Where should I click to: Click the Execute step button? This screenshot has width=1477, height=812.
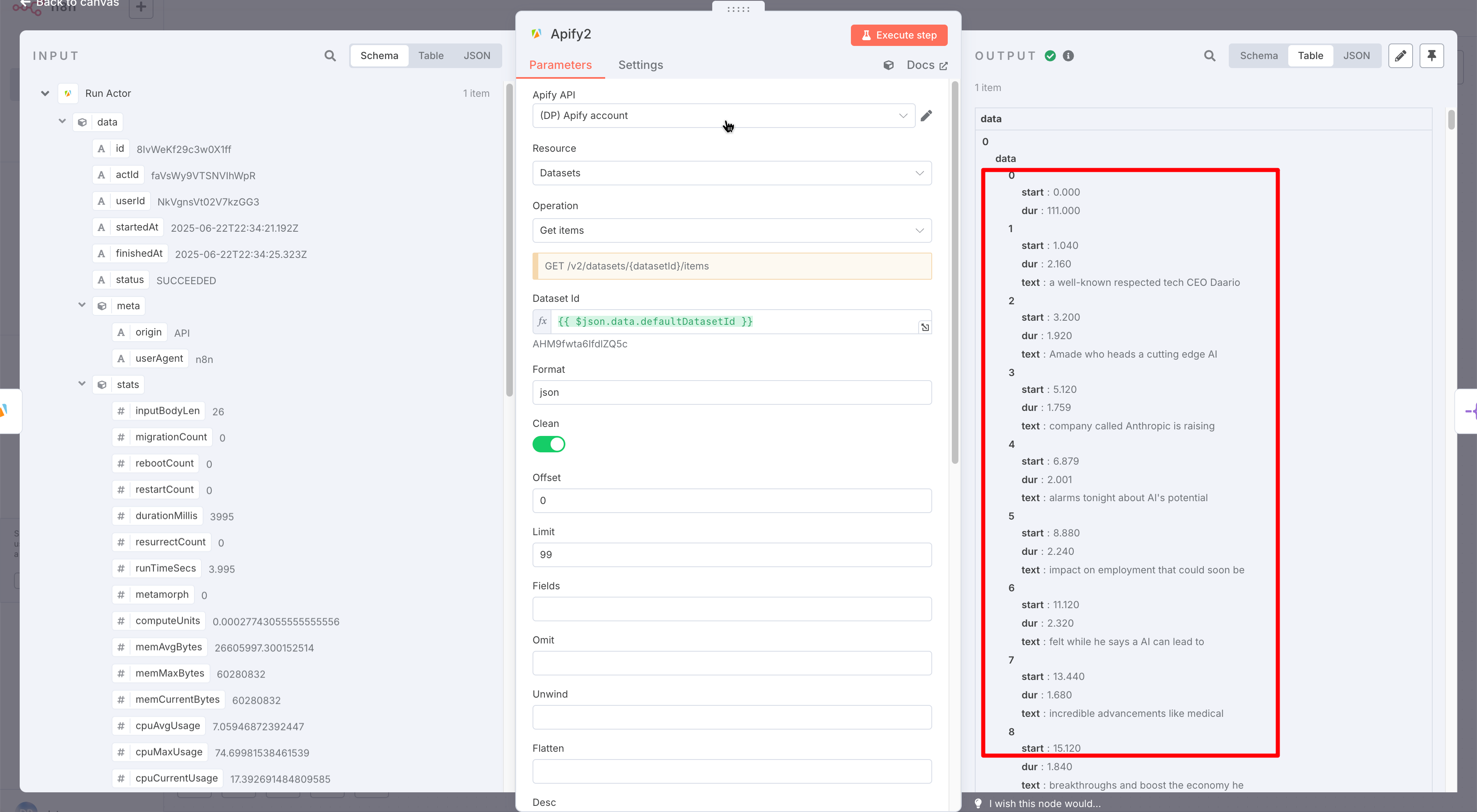pos(899,35)
